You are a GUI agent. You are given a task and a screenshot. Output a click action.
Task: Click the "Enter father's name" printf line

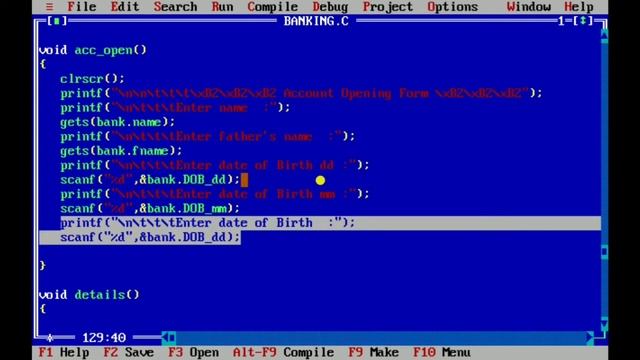[208, 136]
